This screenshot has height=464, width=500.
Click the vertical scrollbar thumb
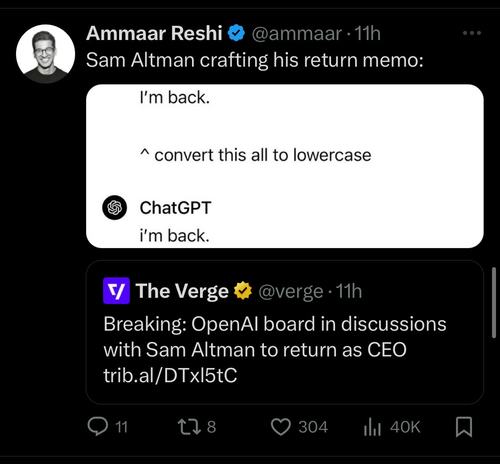pyautogui.click(x=494, y=303)
